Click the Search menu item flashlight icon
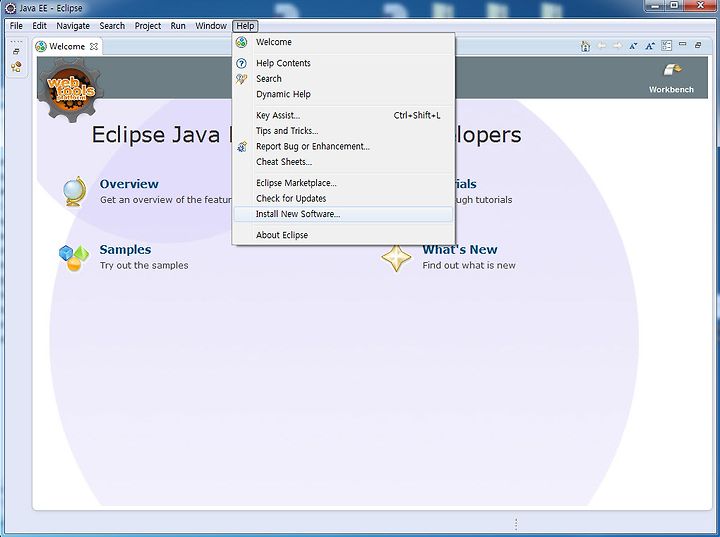This screenshot has width=720, height=537. click(x=242, y=79)
